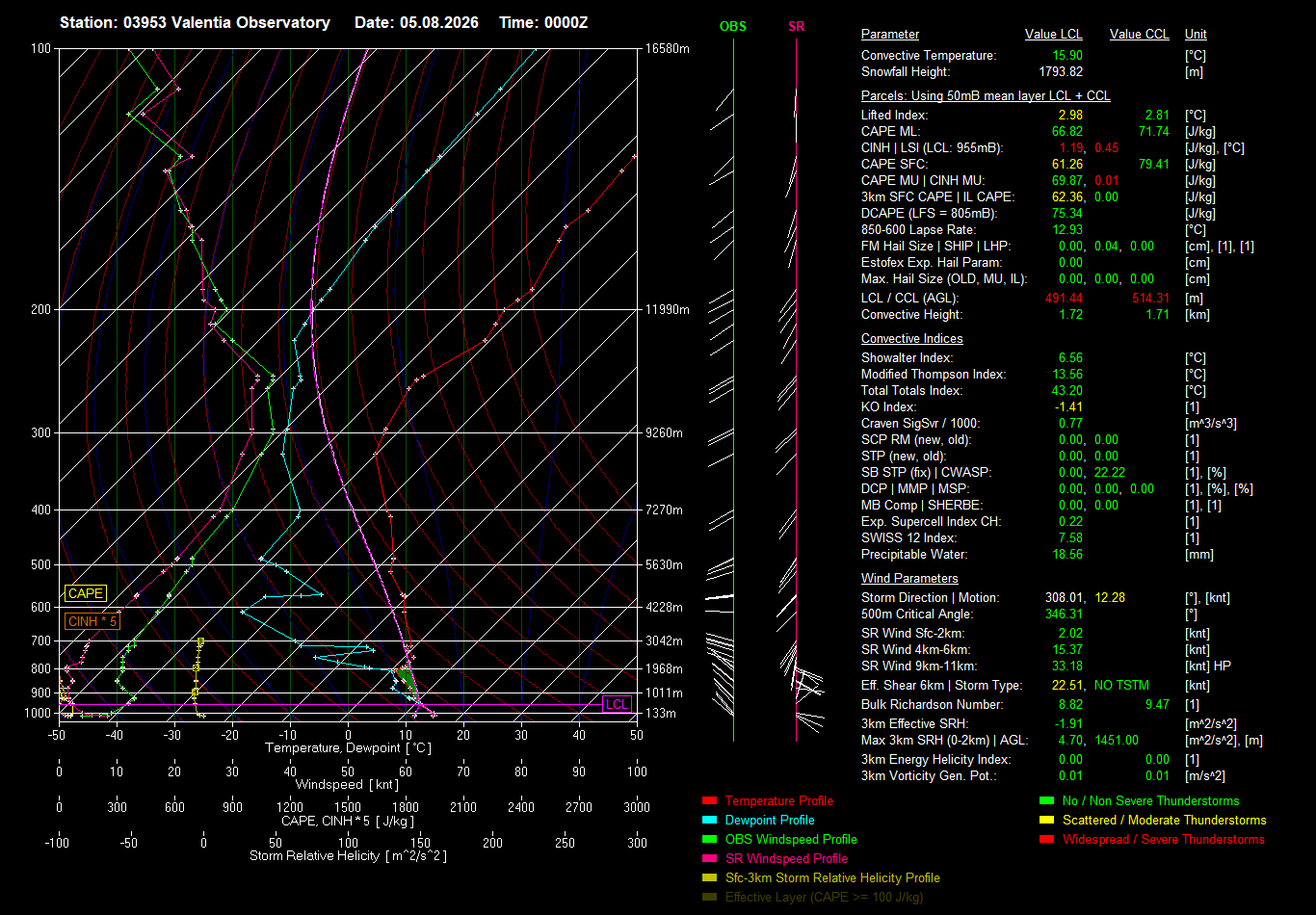Click the Sfc-3km Storm Relative Helicity Profile swatch

point(709,877)
